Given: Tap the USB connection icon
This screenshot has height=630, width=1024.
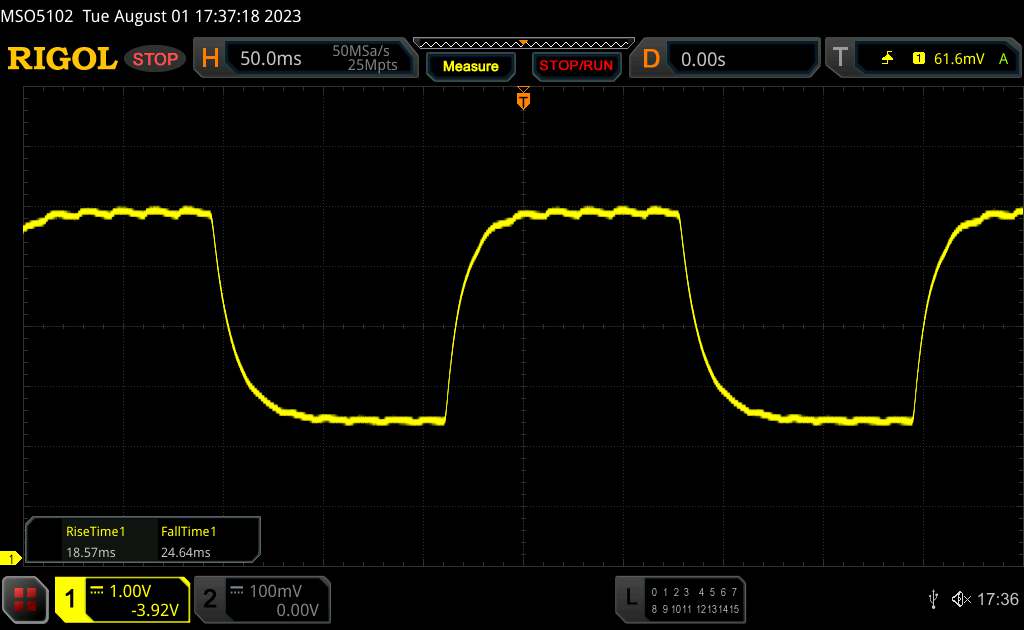Looking at the screenshot, I should click(933, 599).
